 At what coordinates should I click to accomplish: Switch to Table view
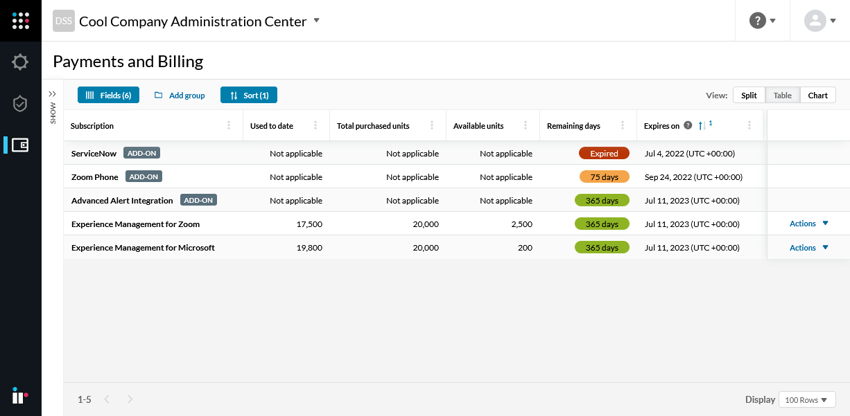[x=782, y=96]
